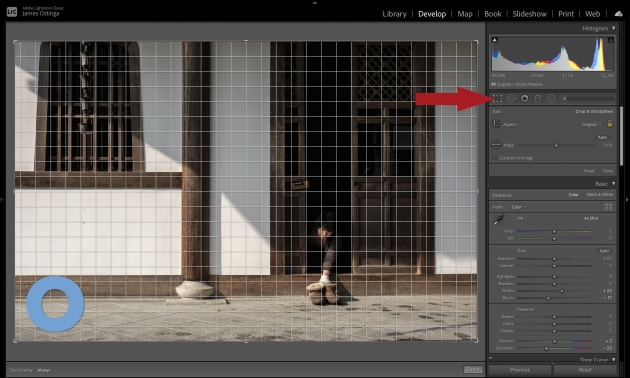This screenshot has height=378, width=630.
Task: Click the Saturation slider handle
Action: pos(546,348)
